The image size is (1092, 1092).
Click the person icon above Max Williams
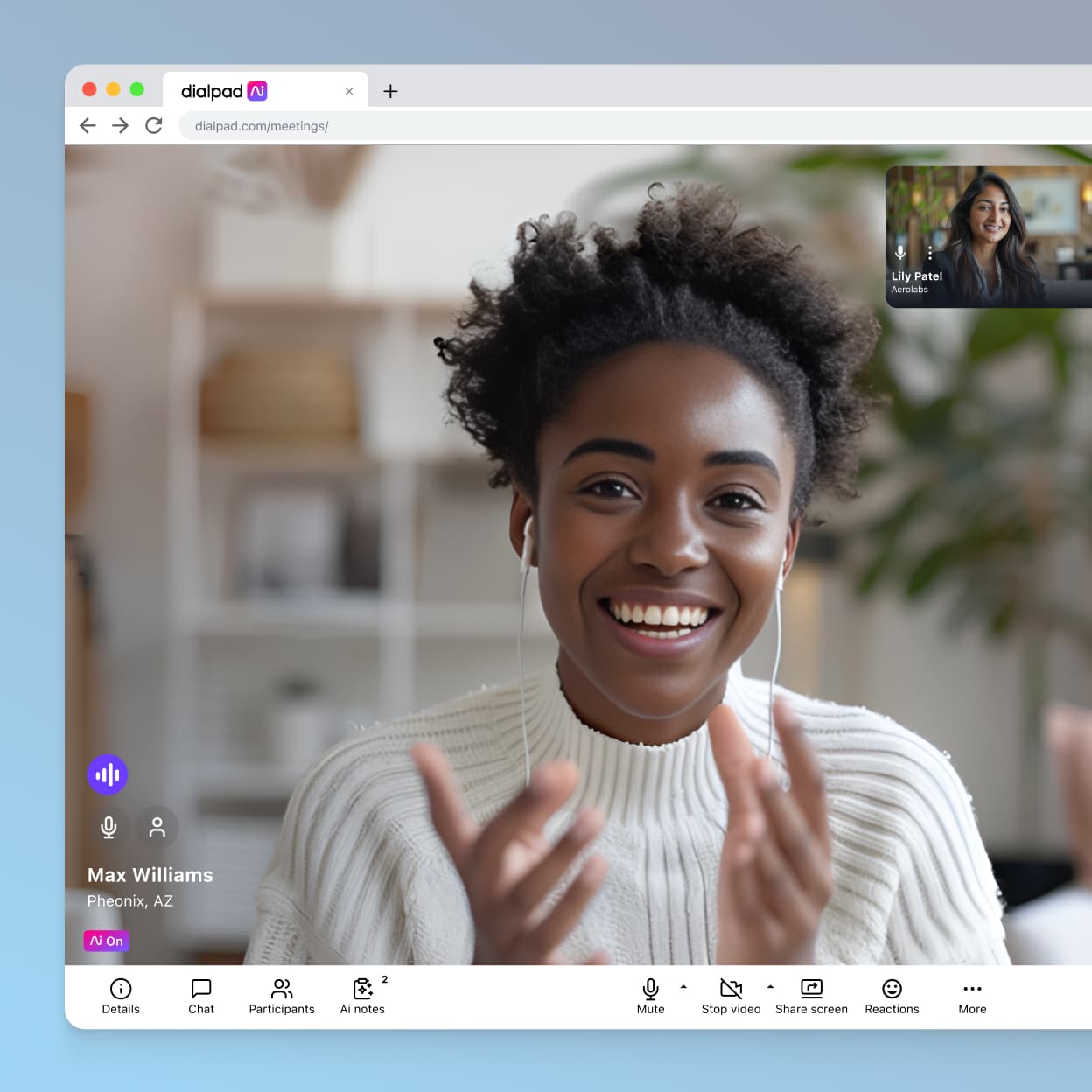pyautogui.click(x=157, y=827)
